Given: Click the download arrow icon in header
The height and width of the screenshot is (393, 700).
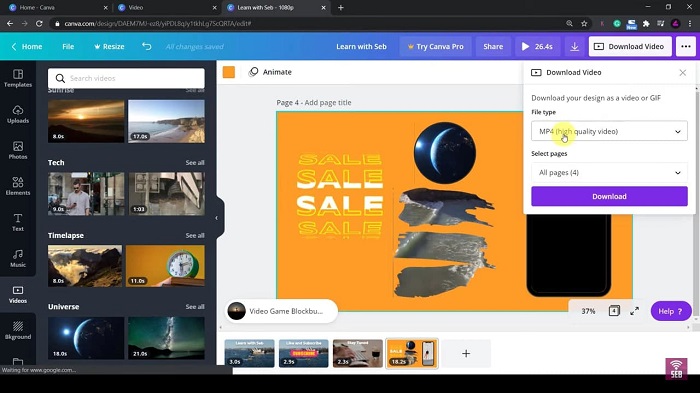Looking at the screenshot, I should click(575, 46).
